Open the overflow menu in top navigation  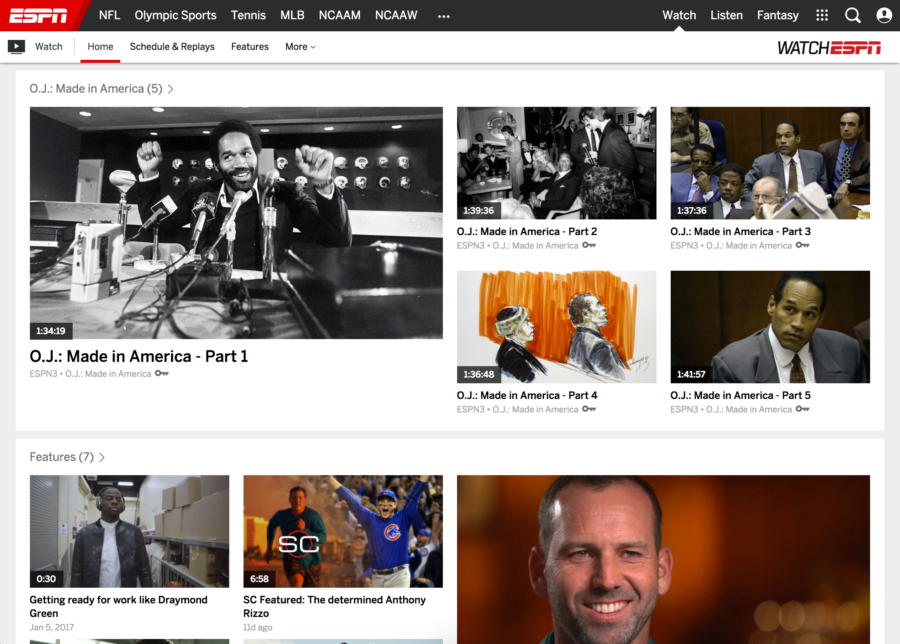click(x=443, y=16)
